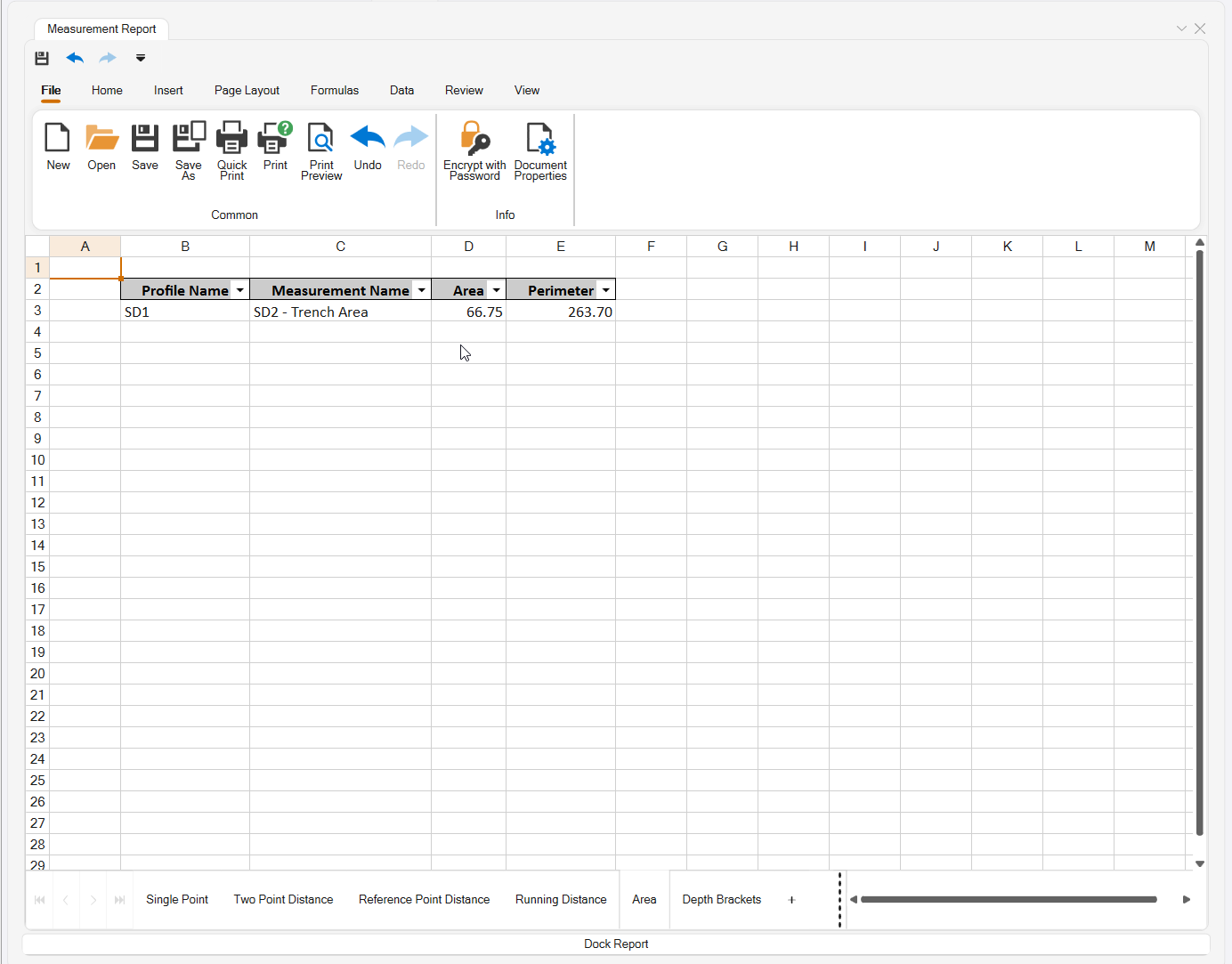This screenshot has height=964, width=1232.
Task: Expand the Profile Name filter dropdown
Action: [x=239, y=290]
